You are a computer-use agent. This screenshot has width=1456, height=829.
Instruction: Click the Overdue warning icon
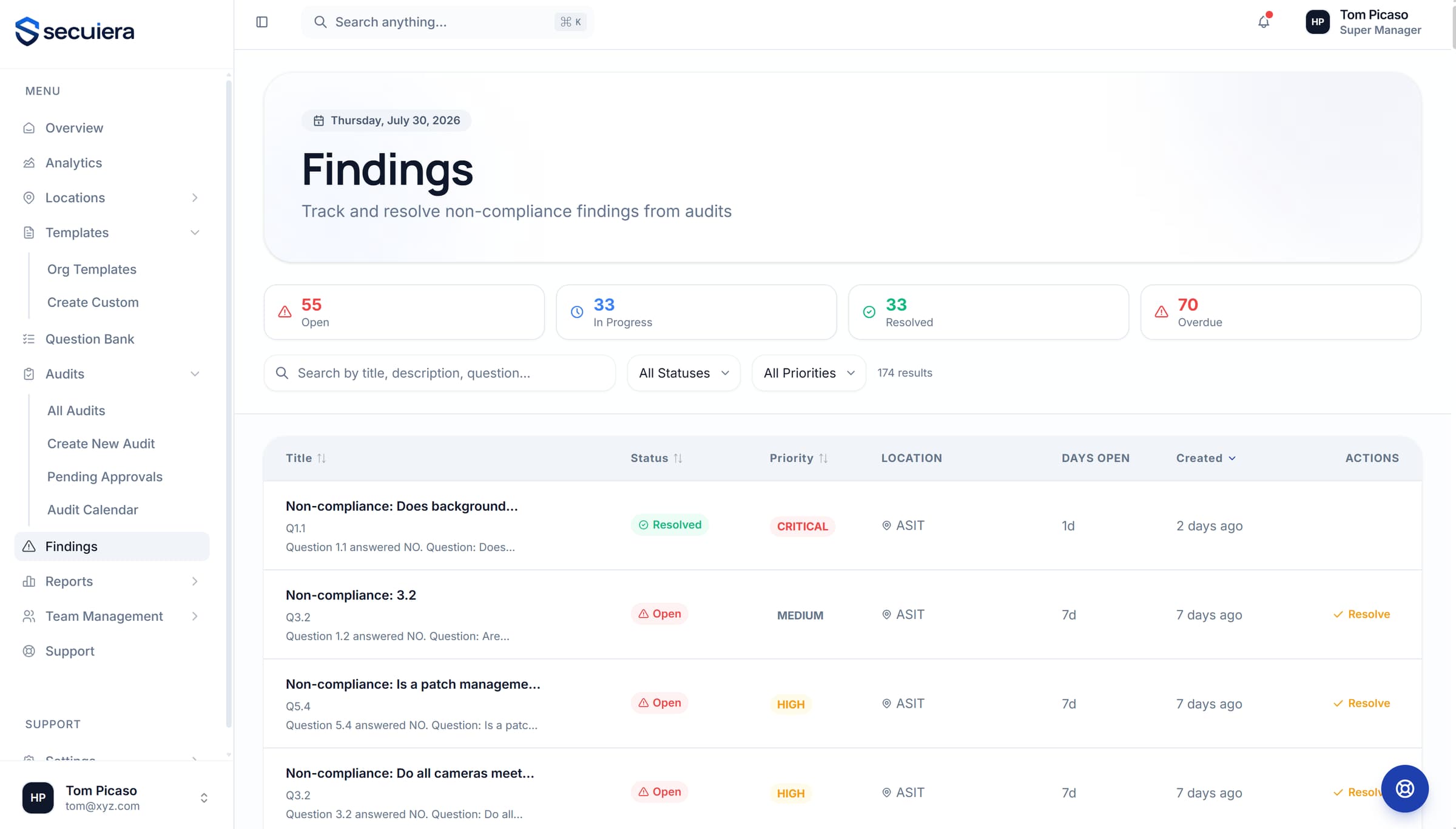(1161, 312)
